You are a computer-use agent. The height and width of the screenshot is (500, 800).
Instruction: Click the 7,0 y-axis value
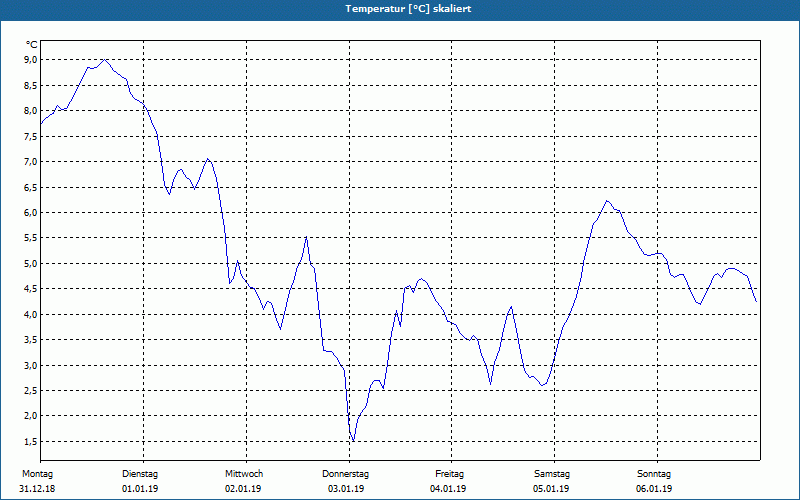pos(31,162)
